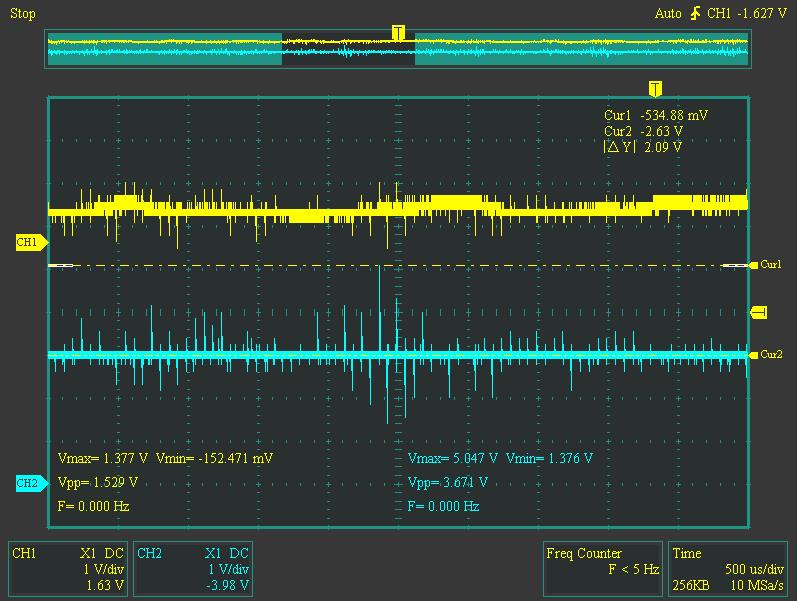Click the trigger level CH1 -1.627 V readout

[x=747, y=14]
